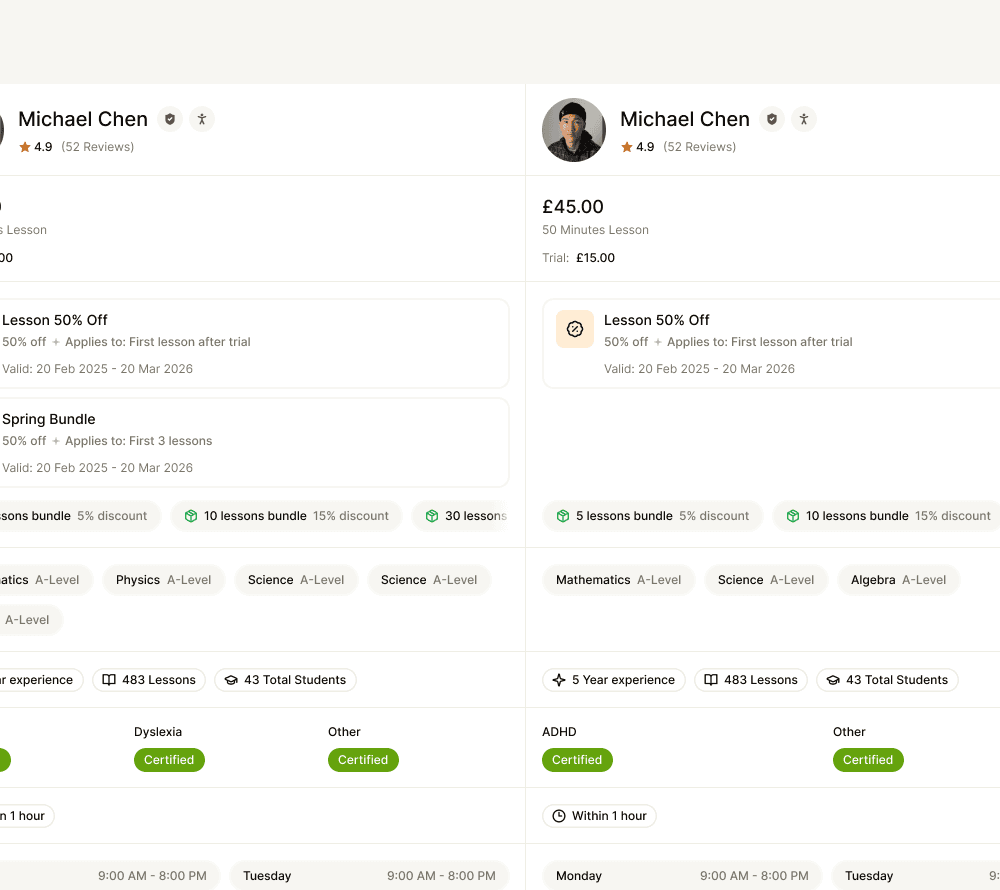Image resolution: width=1000 pixels, height=890 pixels.
Task: Click the Certified badge under Other in left card
Action: coord(363,760)
